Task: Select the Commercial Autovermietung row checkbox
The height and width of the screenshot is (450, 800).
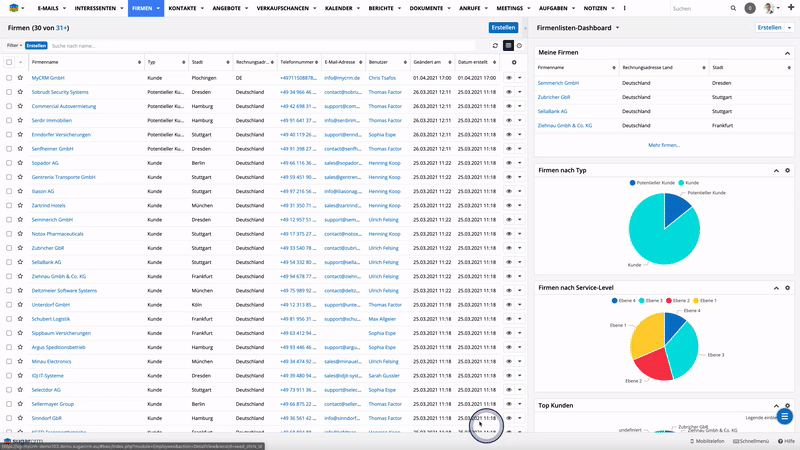Action: [9, 105]
